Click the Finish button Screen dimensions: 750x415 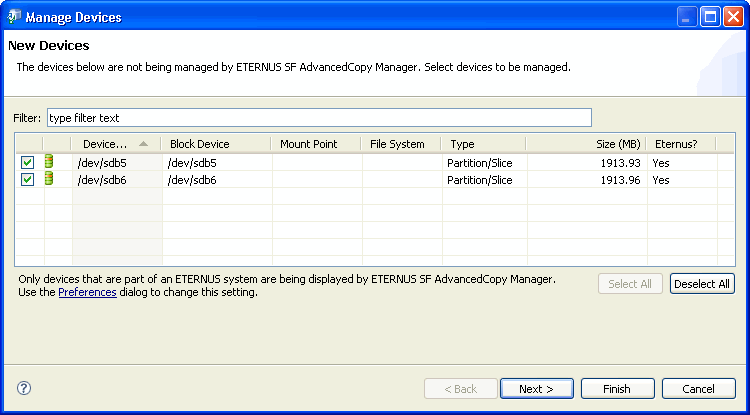coord(618,389)
